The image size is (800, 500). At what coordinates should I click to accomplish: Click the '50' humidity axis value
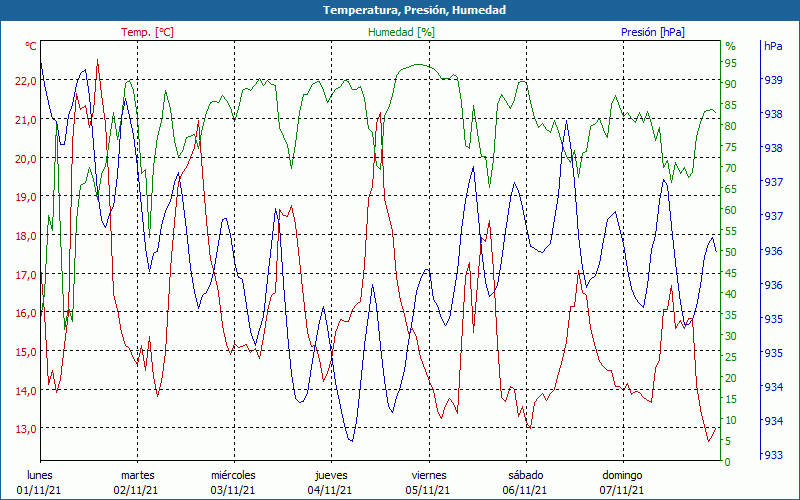[x=731, y=252]
